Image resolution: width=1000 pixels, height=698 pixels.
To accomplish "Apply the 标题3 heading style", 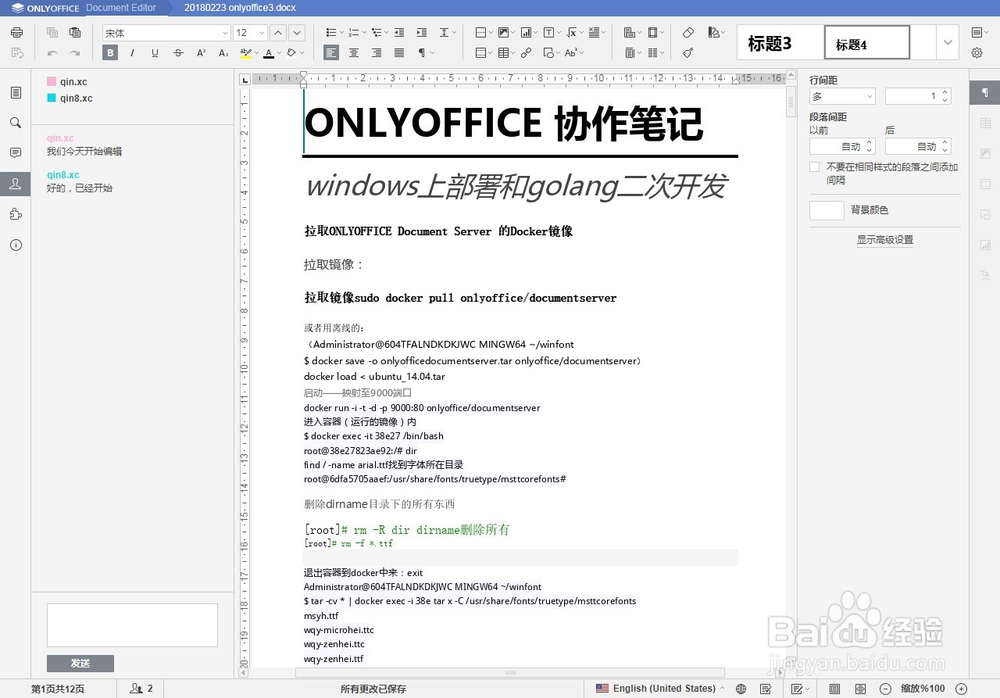I will 781,43.
